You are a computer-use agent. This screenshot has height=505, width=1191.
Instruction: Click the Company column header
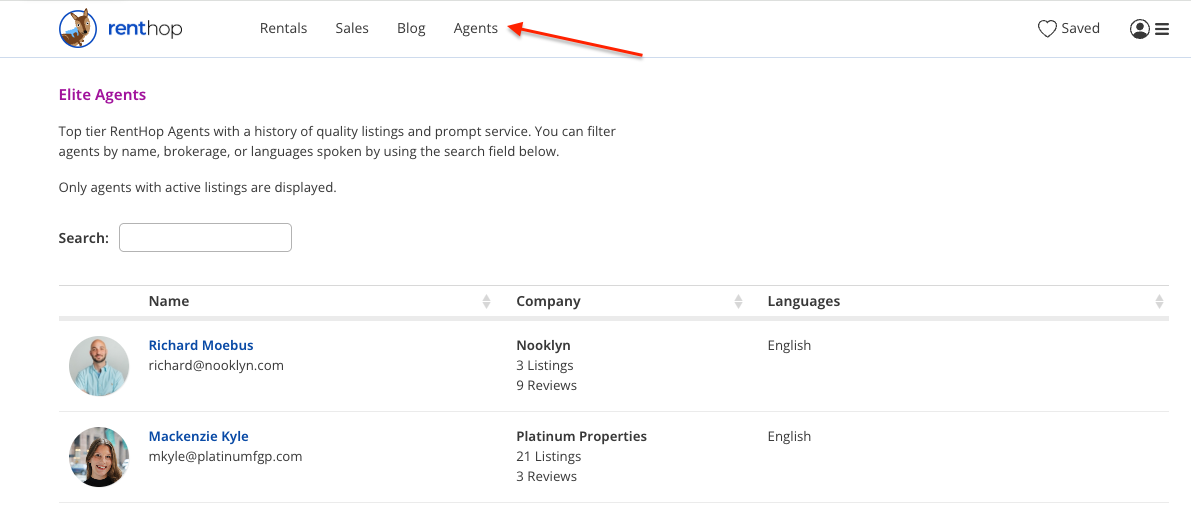click(548, 301)
